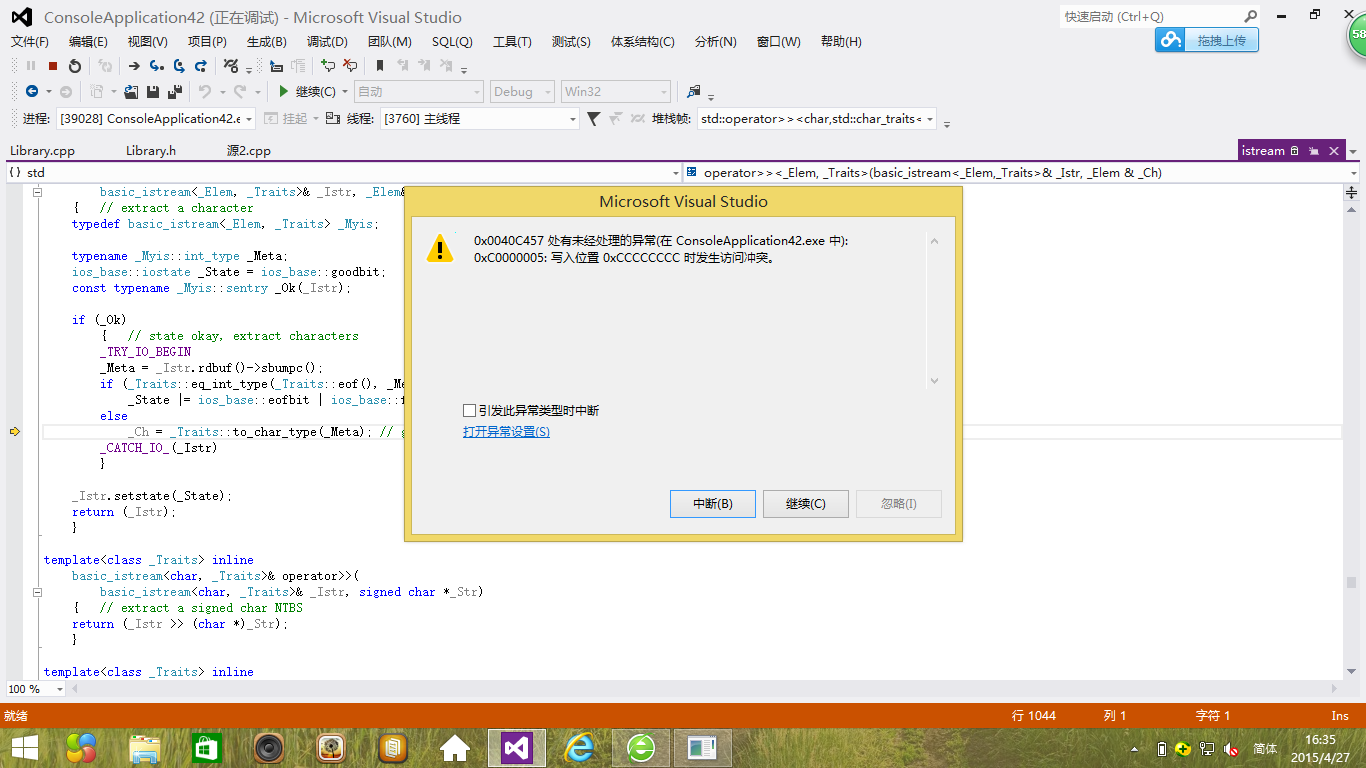The width and height of the screenshot is (1366, 768).
Task: Click Visual Studio icon in the taskbar
Action: 517,748
